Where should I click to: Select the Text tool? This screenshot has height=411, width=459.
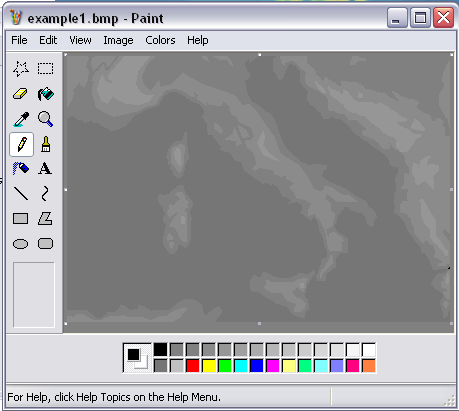click(45, 169)
